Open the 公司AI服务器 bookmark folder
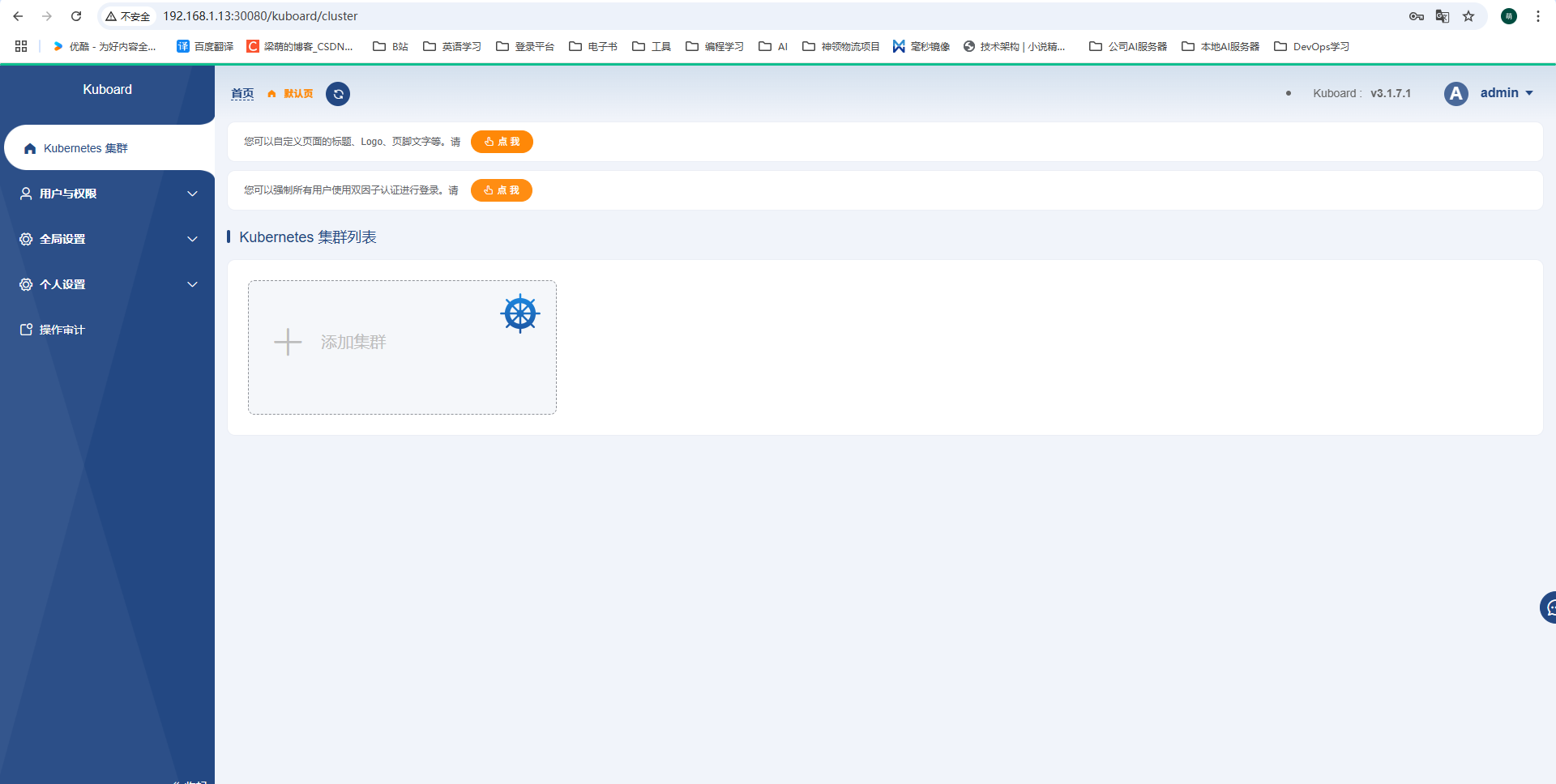The height and width of the screenshot is (784, 1556). (x=1128, y=46)
